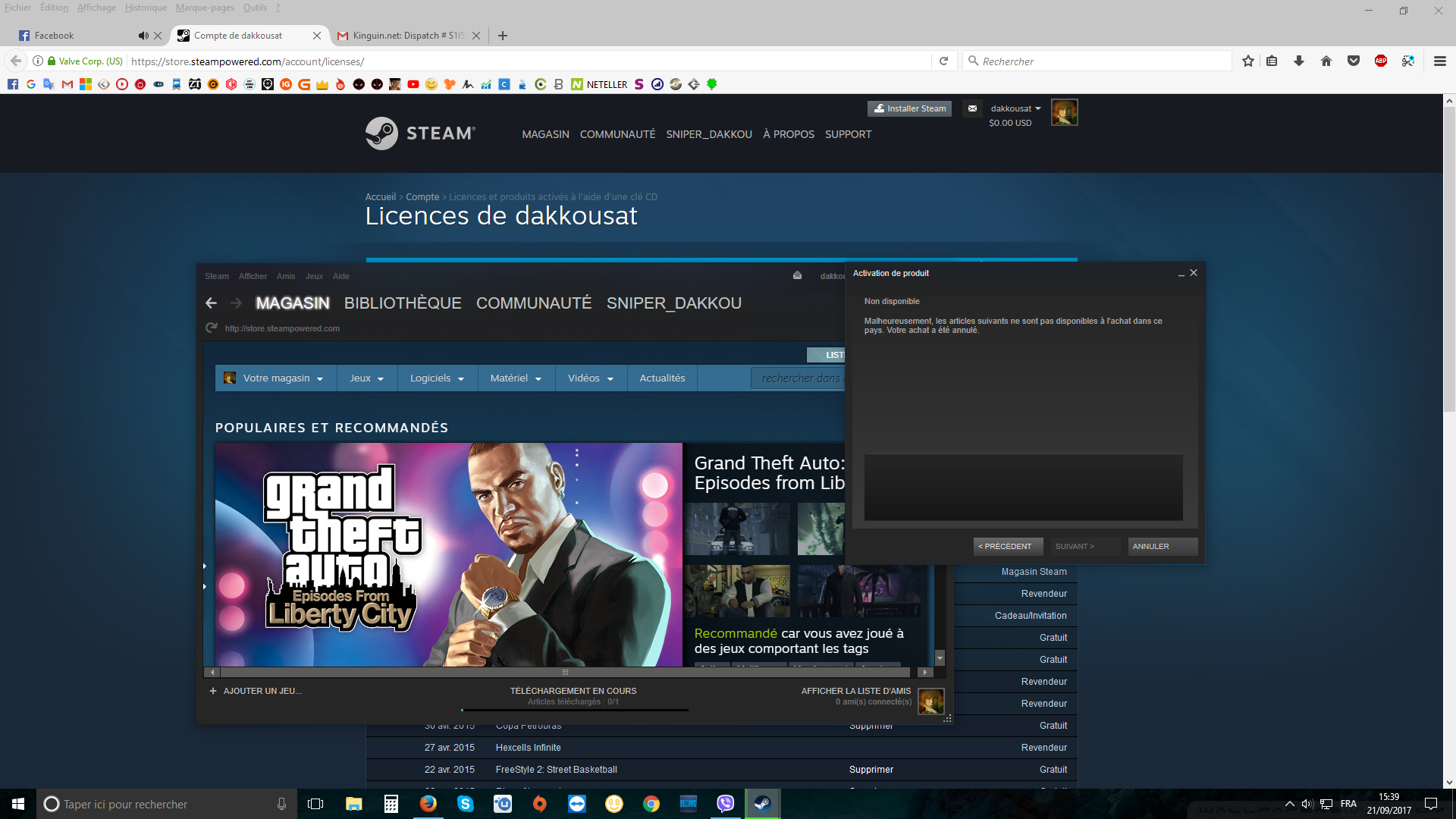Reload the page in the address bar

pos(943,61)
